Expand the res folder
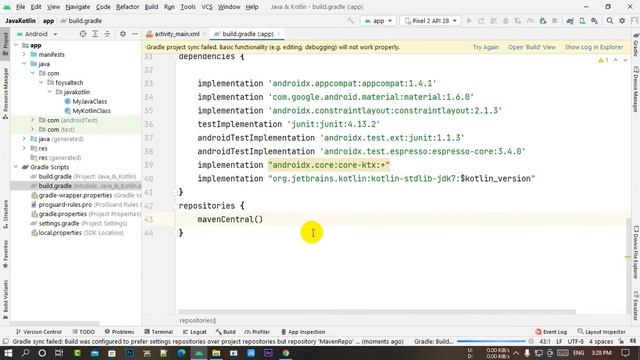This screenshot has height=360, width=640. pos(24,148)
